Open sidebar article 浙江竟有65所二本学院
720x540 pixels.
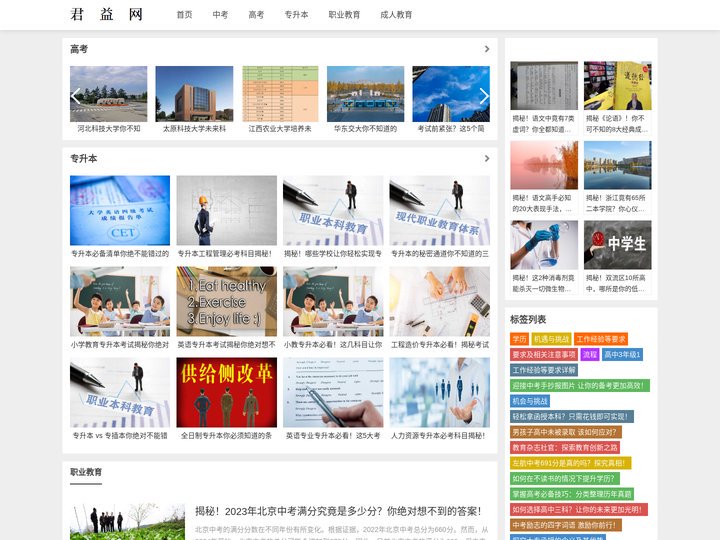click(617, 203)
